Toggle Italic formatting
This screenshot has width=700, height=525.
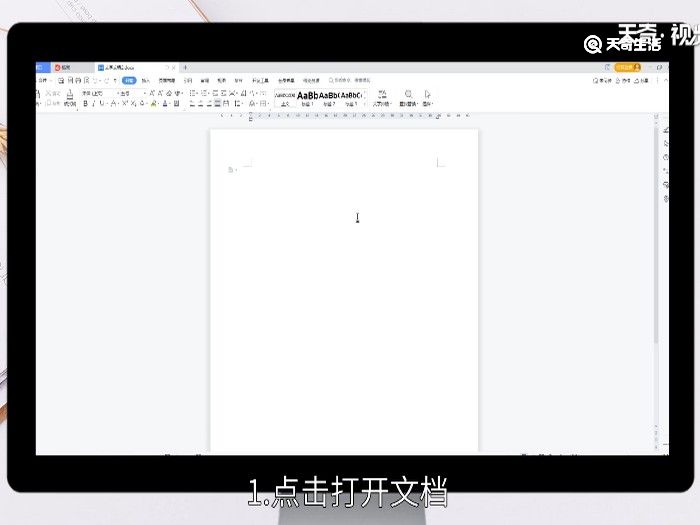(x=94, y=104)
